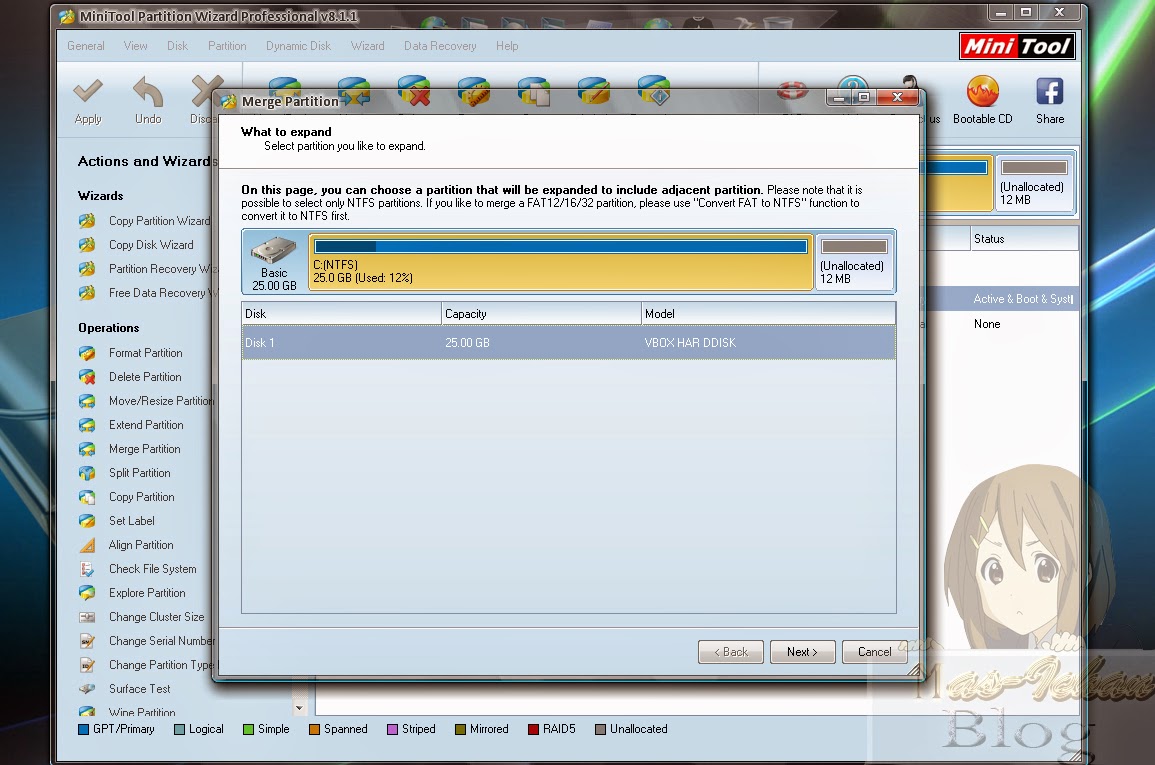
Task: Click the Partition Recovery Wizard sidebar icon
Action: [x=87, y=269]
